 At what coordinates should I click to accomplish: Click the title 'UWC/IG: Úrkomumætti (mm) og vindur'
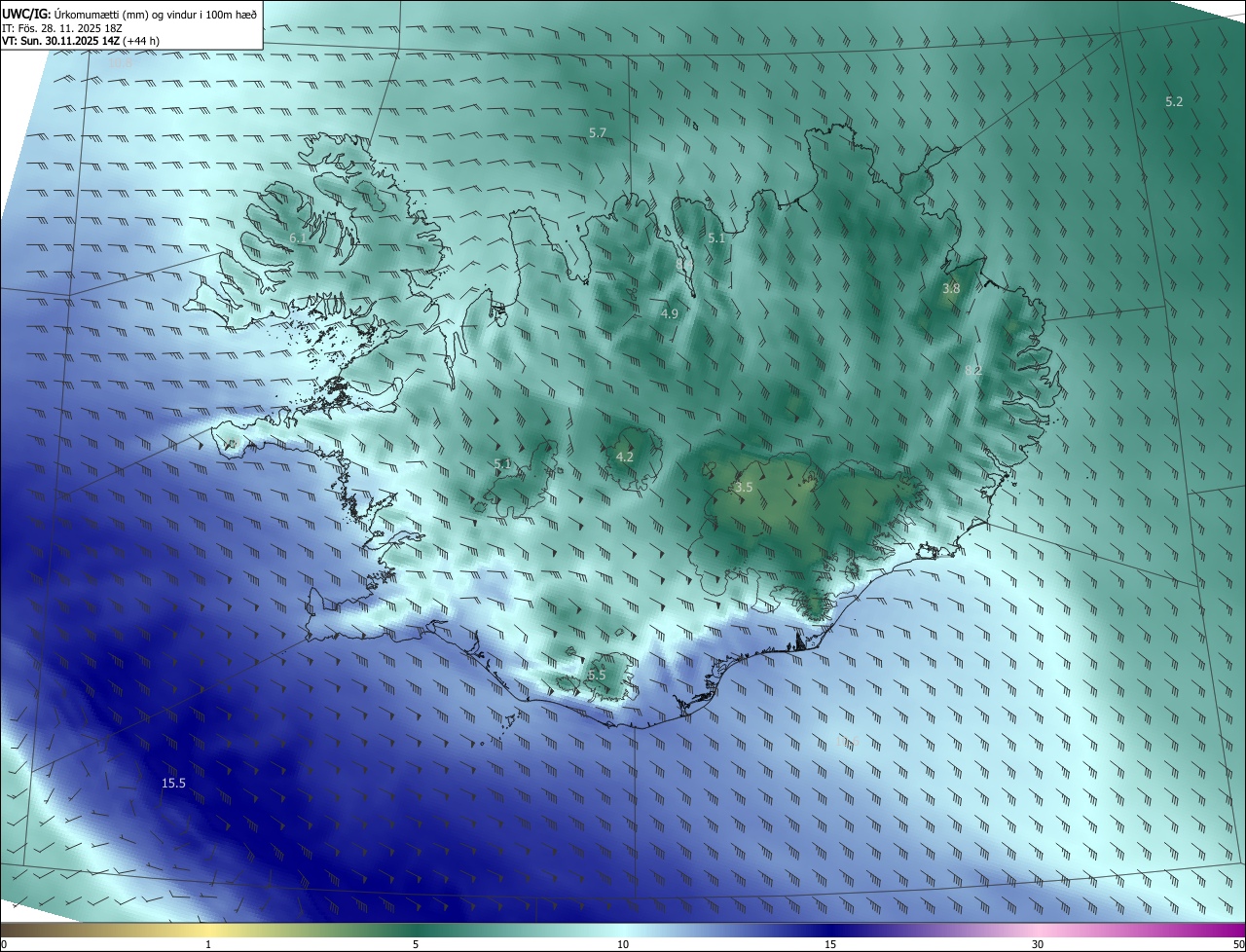129,13
